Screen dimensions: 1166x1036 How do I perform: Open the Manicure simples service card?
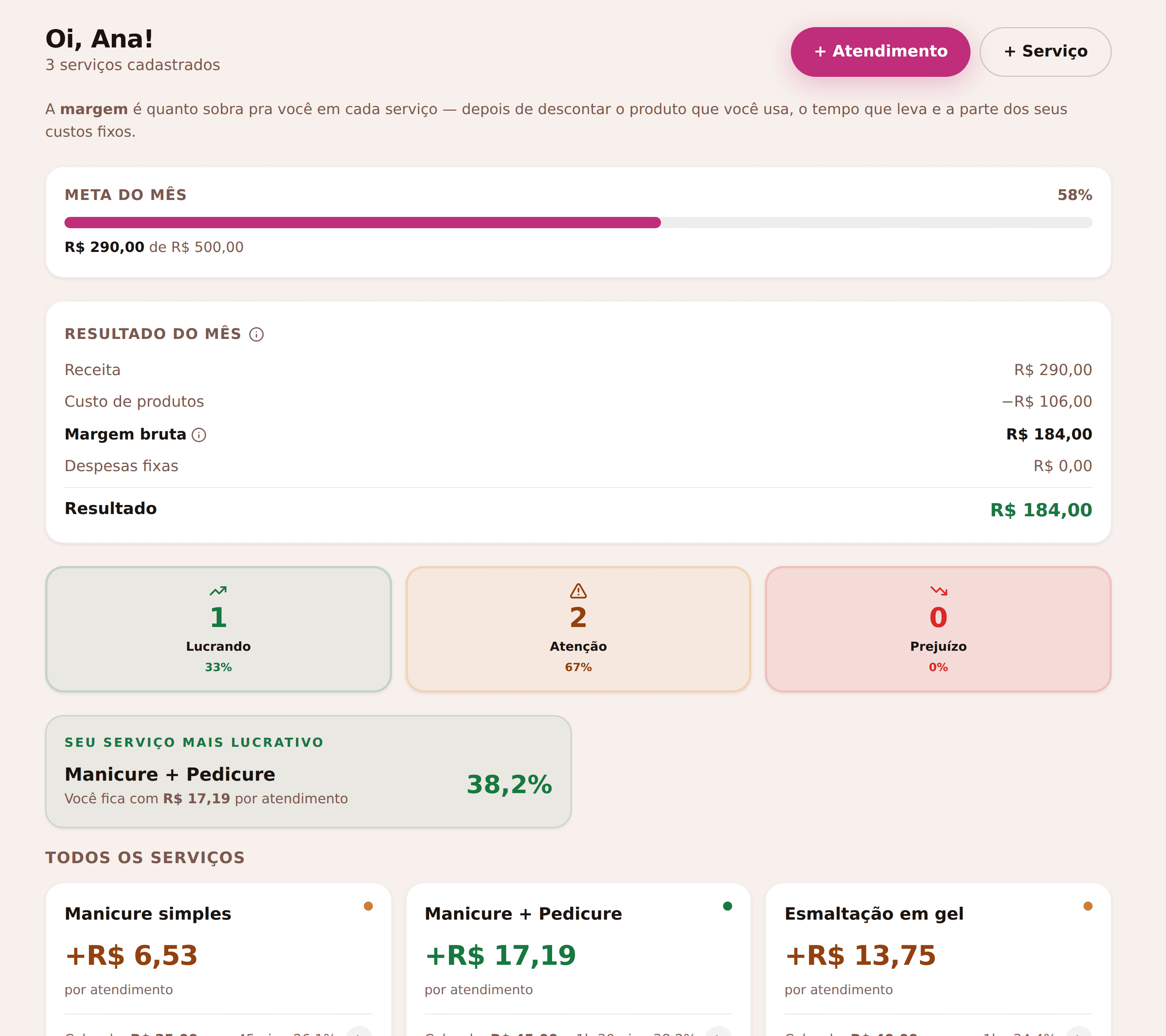(x=218, y=960)
